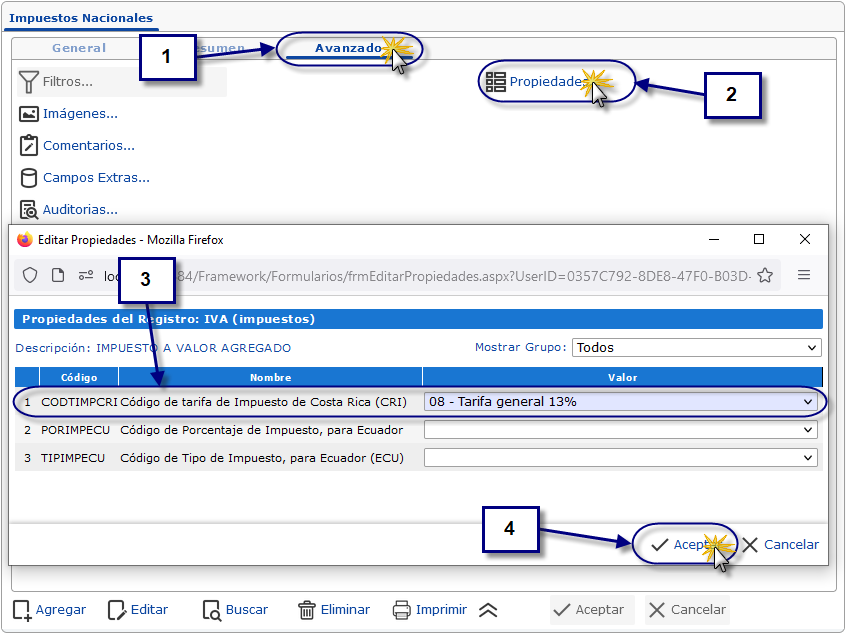846x634 pixels.
Task: Select the Impuestos Nacionales tab header
Action: pyautogui.click(x=81, y=18)
